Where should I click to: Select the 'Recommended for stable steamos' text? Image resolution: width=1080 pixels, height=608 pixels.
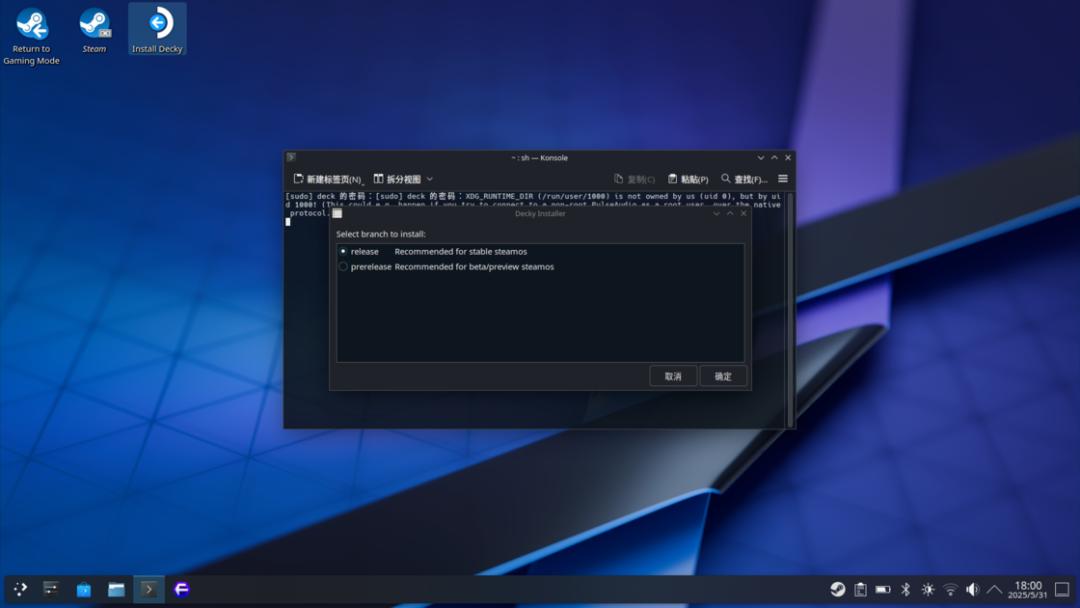[461, 251]
